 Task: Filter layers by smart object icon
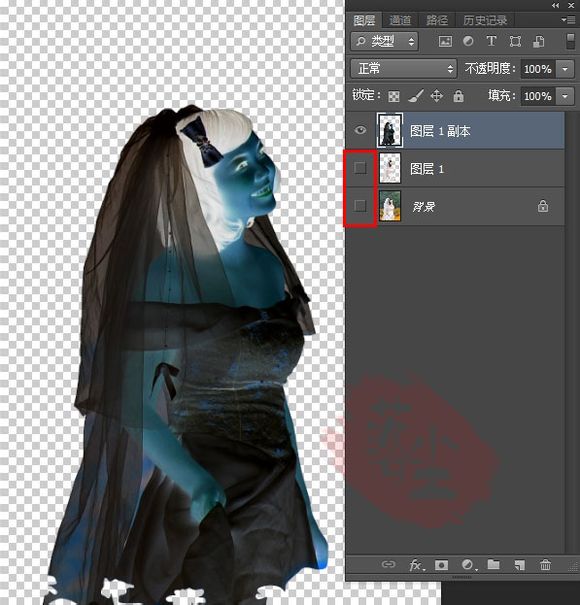(538, 41)
